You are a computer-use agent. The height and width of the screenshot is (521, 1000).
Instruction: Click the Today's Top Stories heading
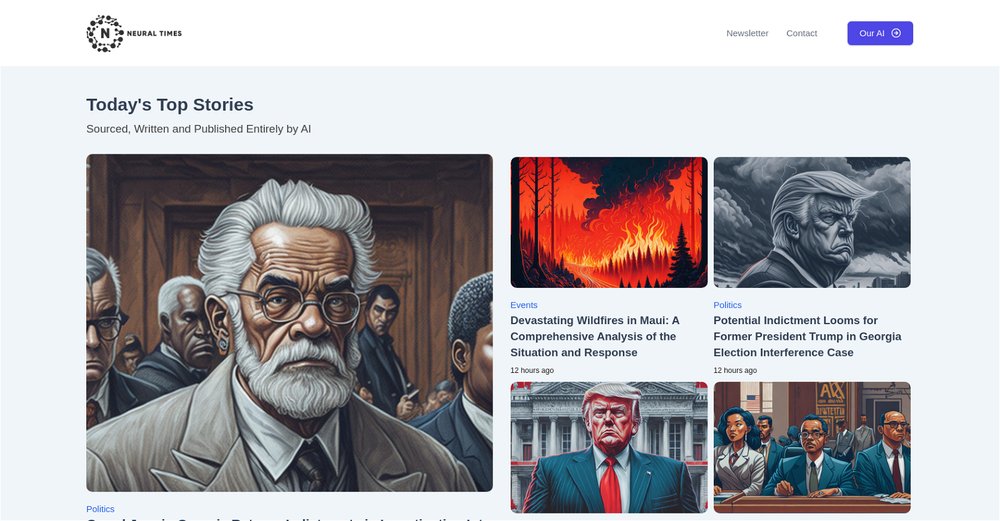[x=170, y=105]
